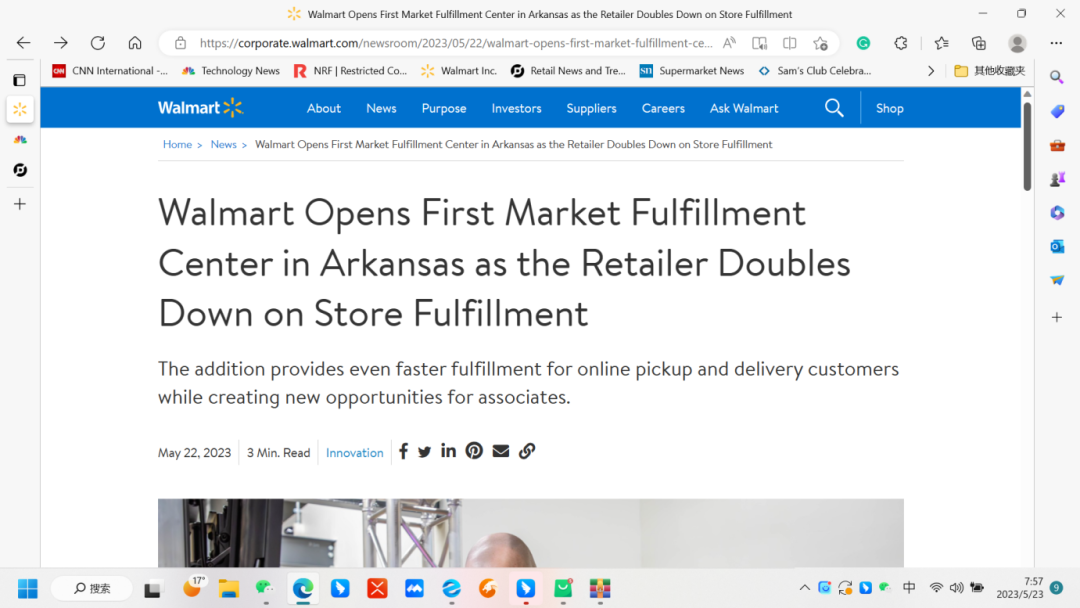Open NRF Restricted Content bookmark

pos(350,71)
